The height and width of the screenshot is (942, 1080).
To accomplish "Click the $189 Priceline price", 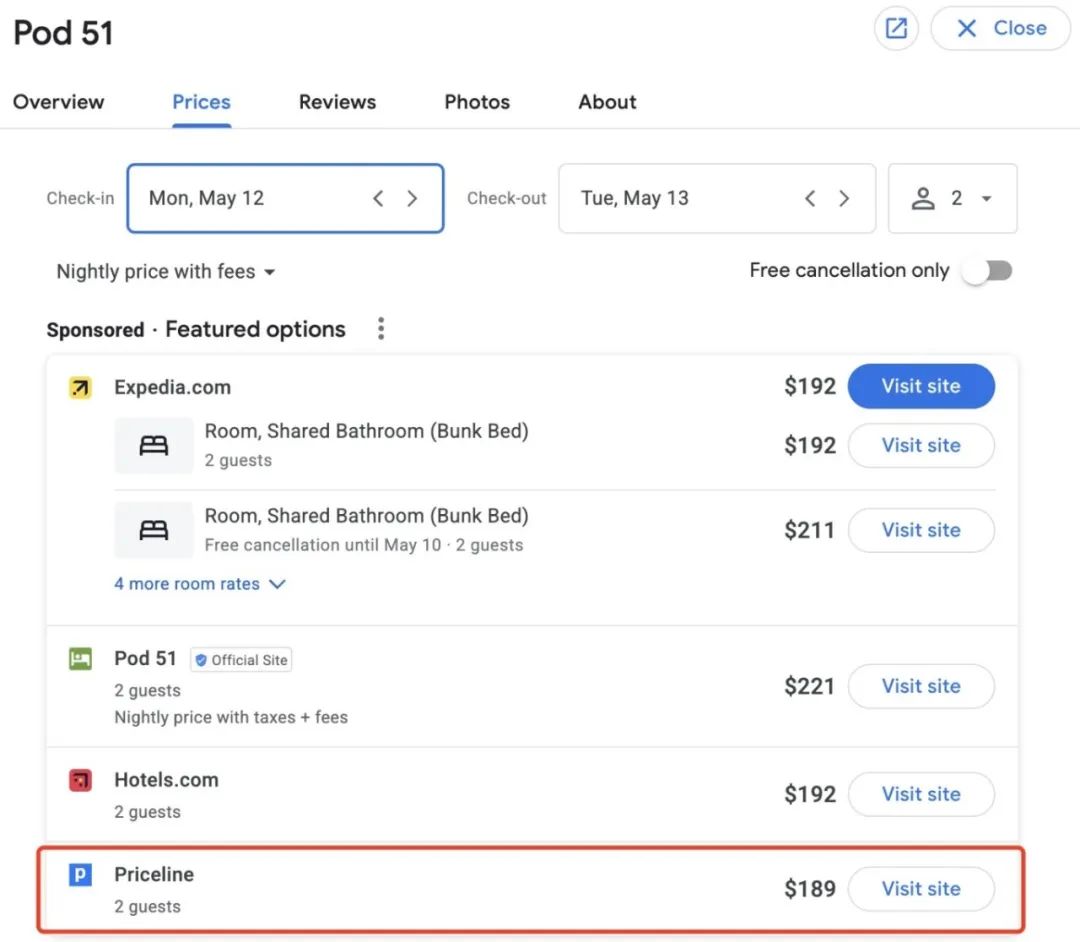I will tap(810, 888).
